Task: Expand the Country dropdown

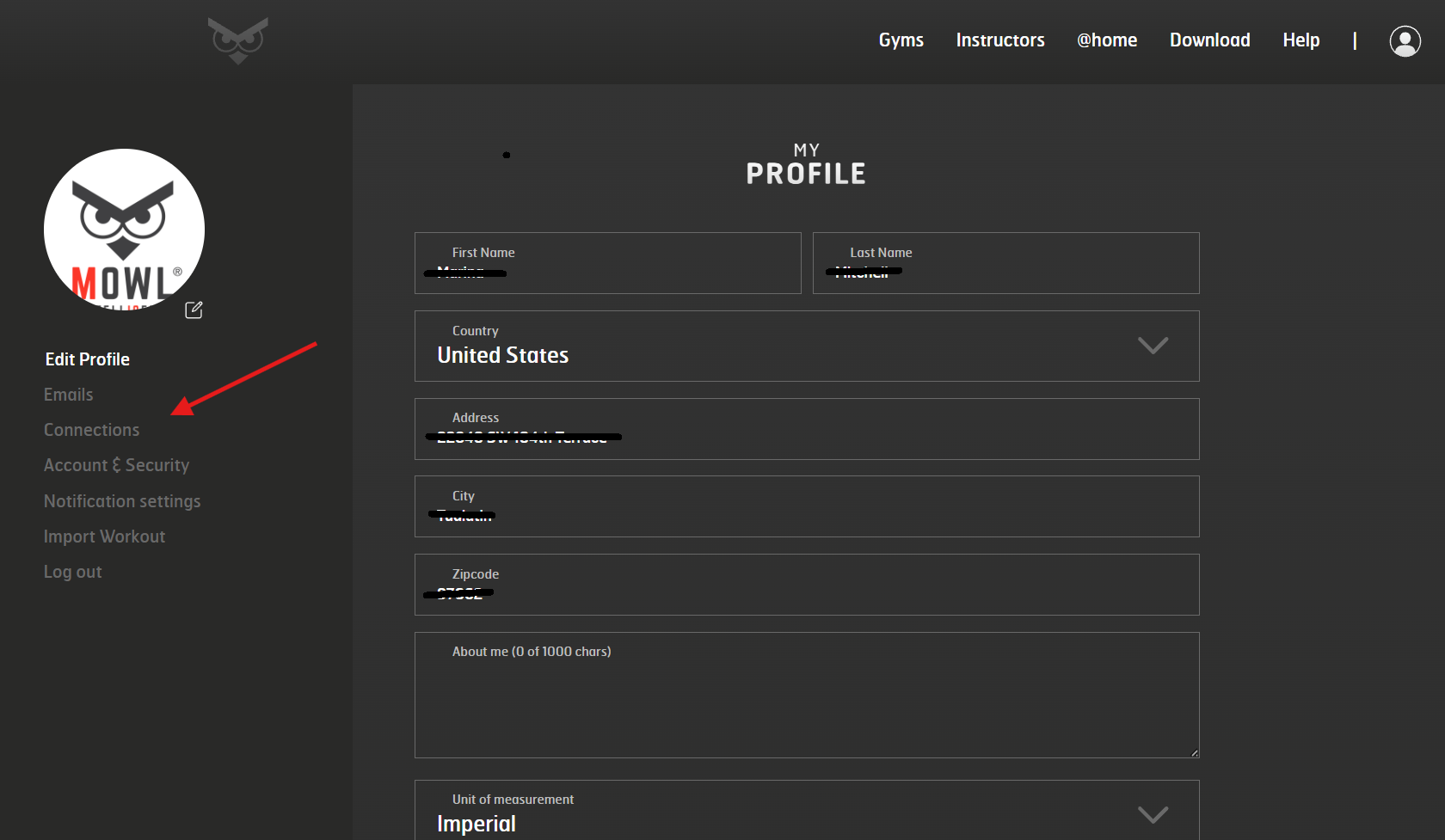Action: [807, 346]
